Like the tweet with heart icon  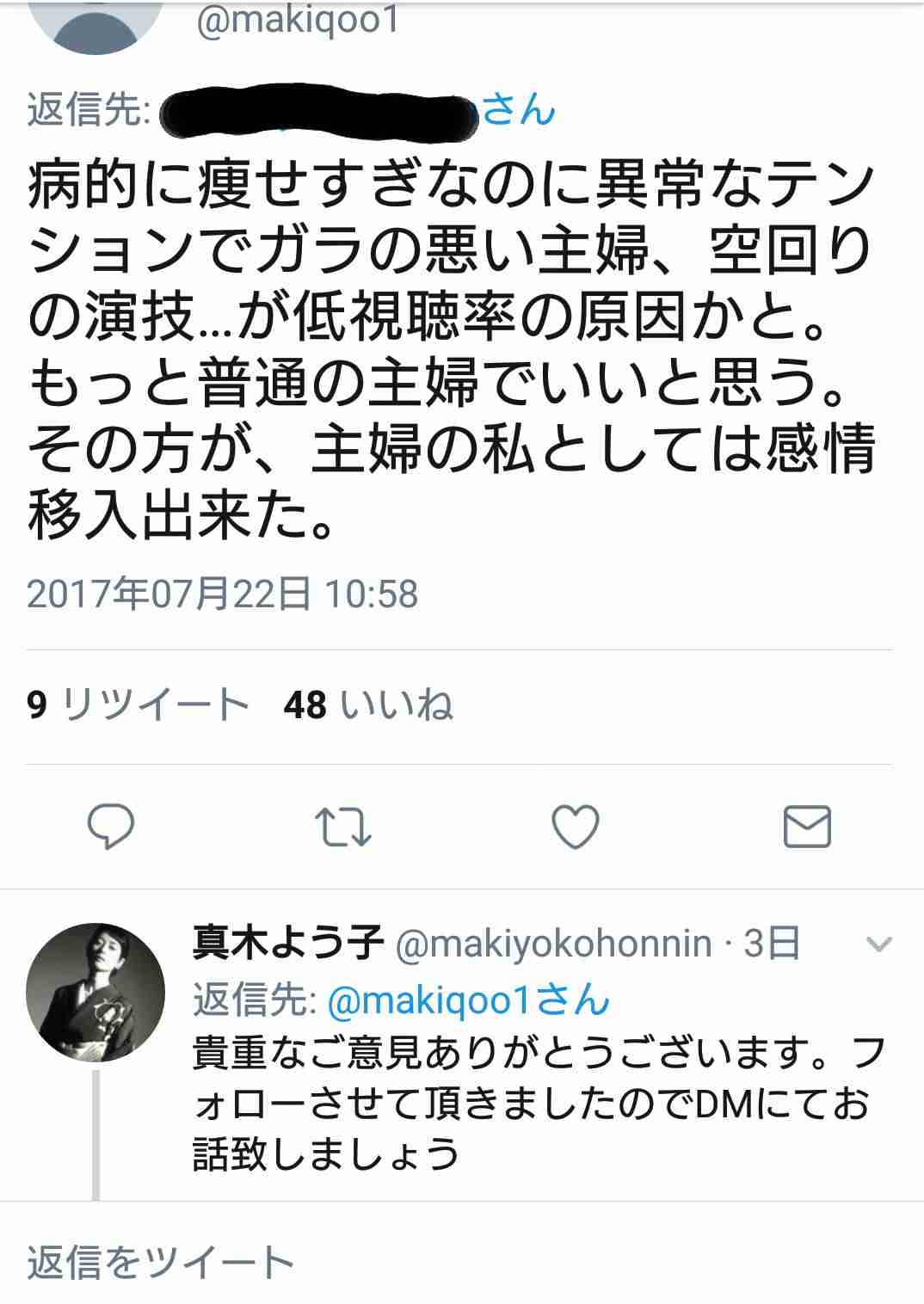click(575, 827)
